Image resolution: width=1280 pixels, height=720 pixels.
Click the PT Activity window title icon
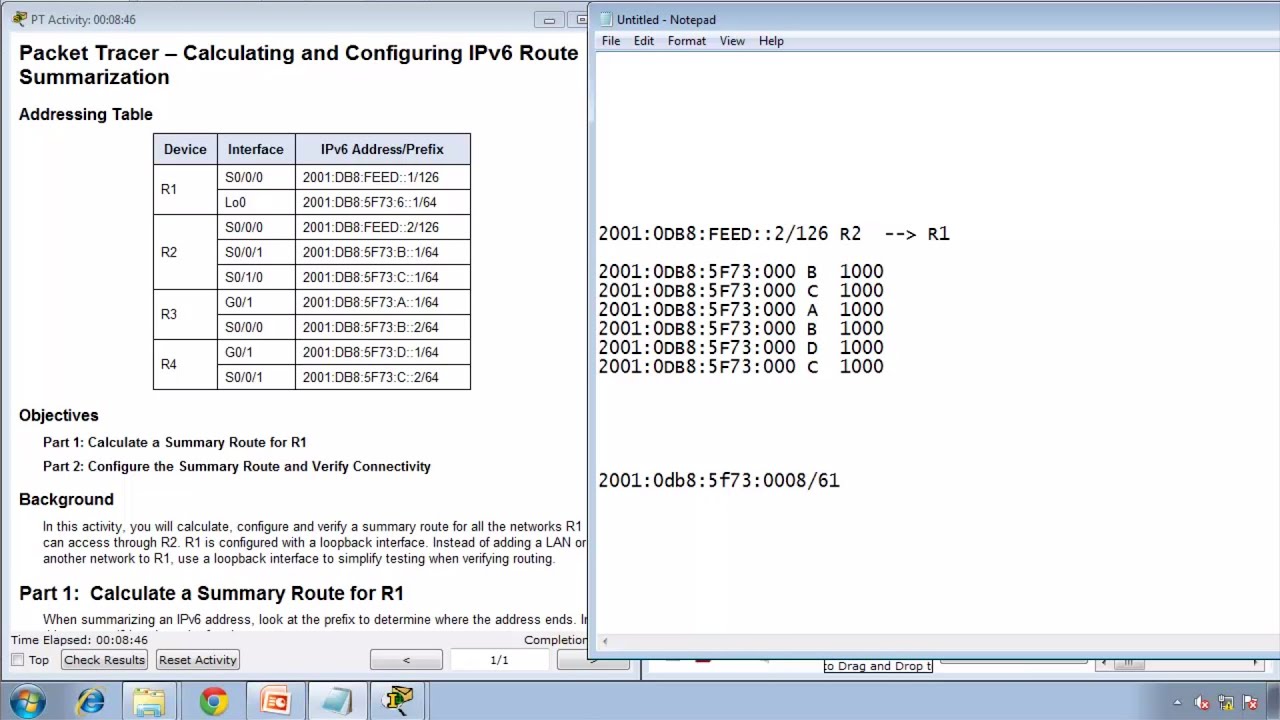[x=19, y=19]
